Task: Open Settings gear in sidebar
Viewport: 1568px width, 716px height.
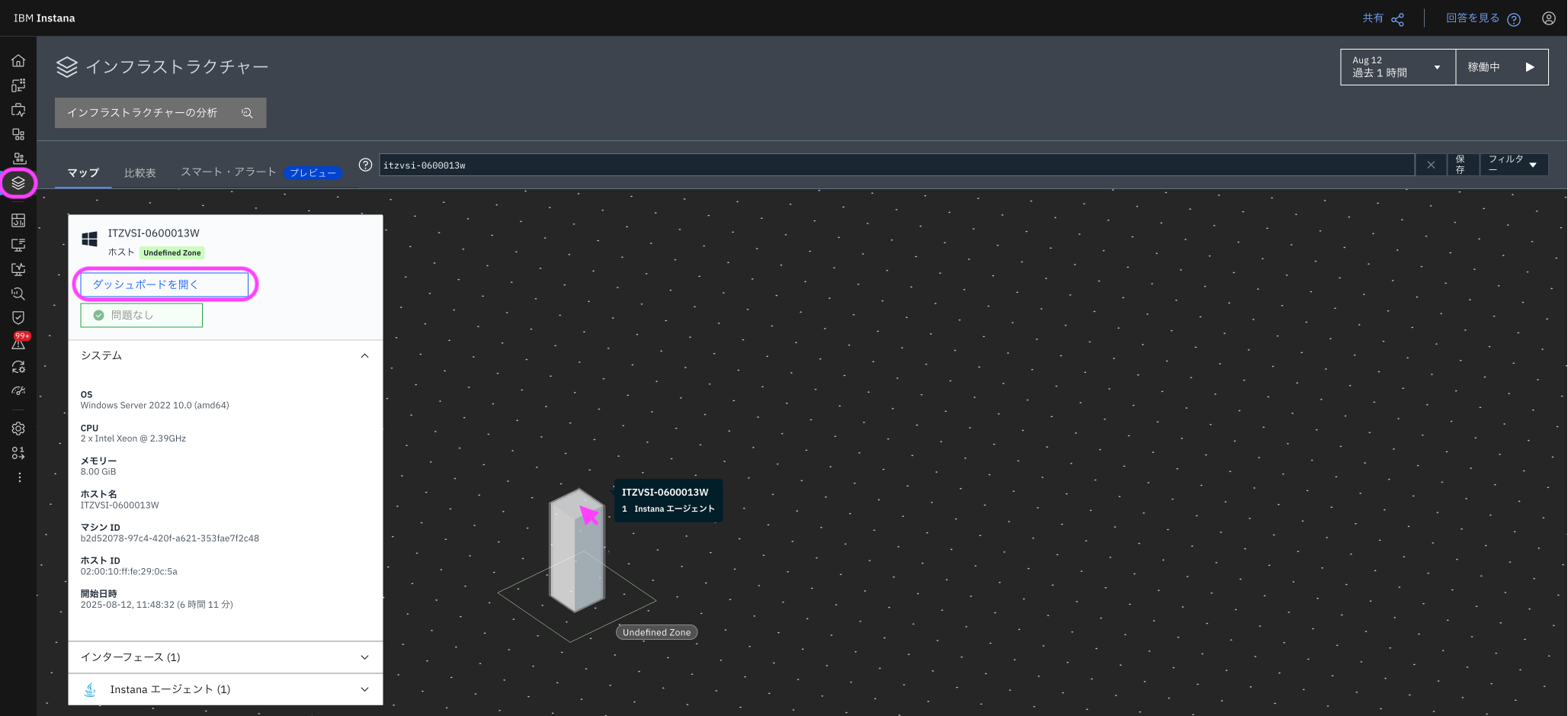Action: [18, 429]
